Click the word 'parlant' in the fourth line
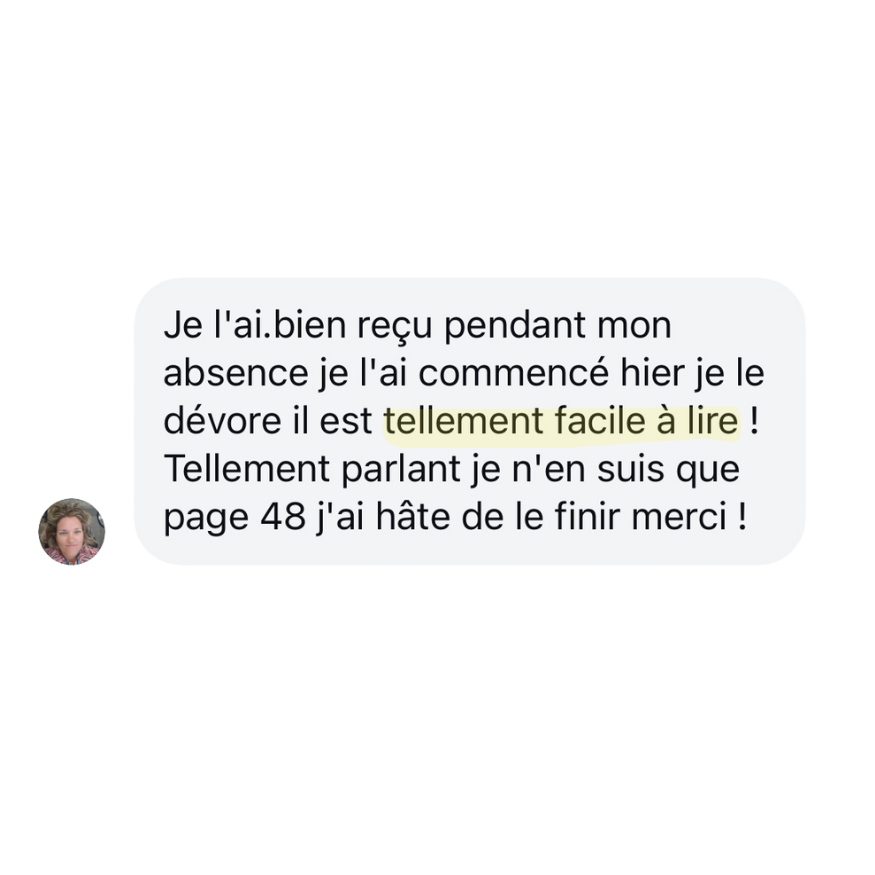 [x=401, y=470]
